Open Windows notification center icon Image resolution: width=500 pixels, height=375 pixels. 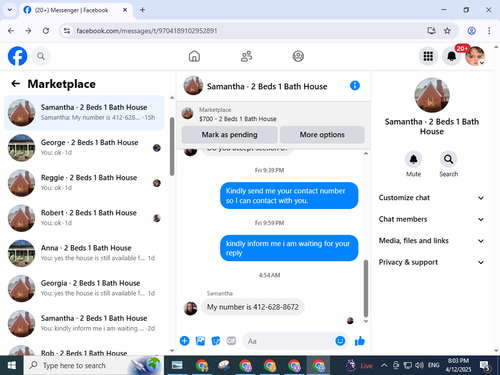coord(485,366)
